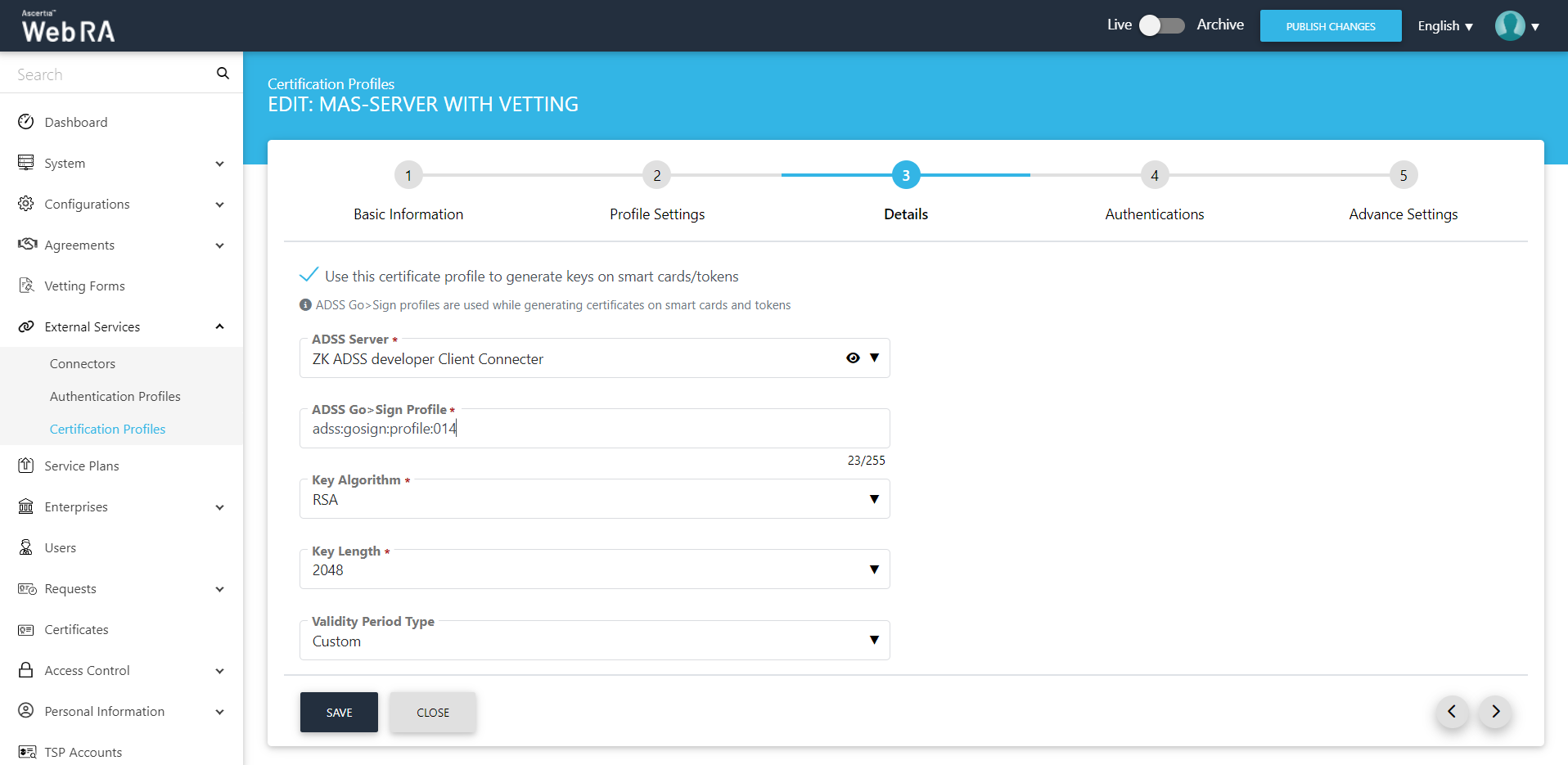The height and width of the screenshot is (765, 1568).
Task: Click the Publish Changes button
Action: coord(1330,26)
